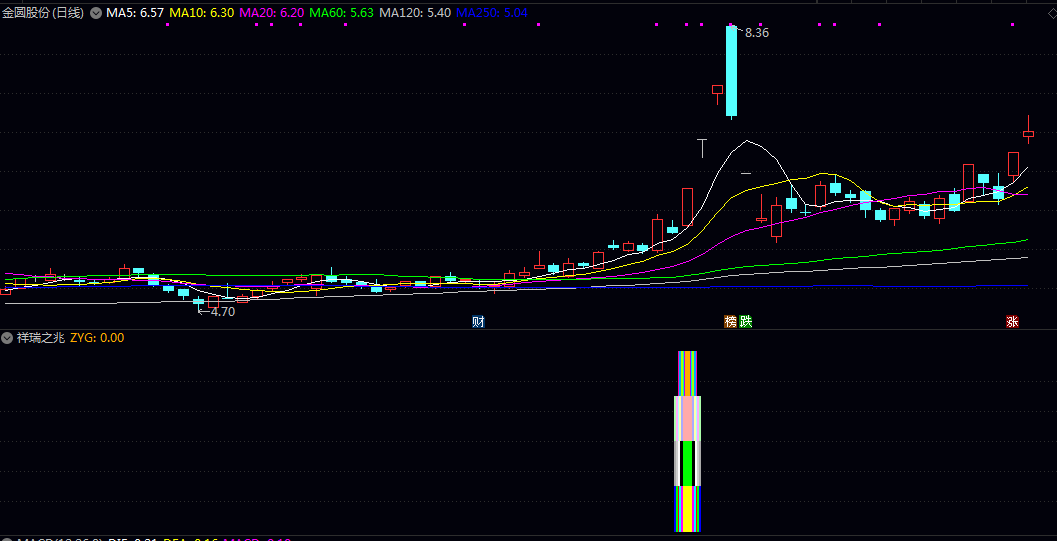Select the MA5: 6.57 label
Viewport: 1057px width, 541px height.
point(135,13)
